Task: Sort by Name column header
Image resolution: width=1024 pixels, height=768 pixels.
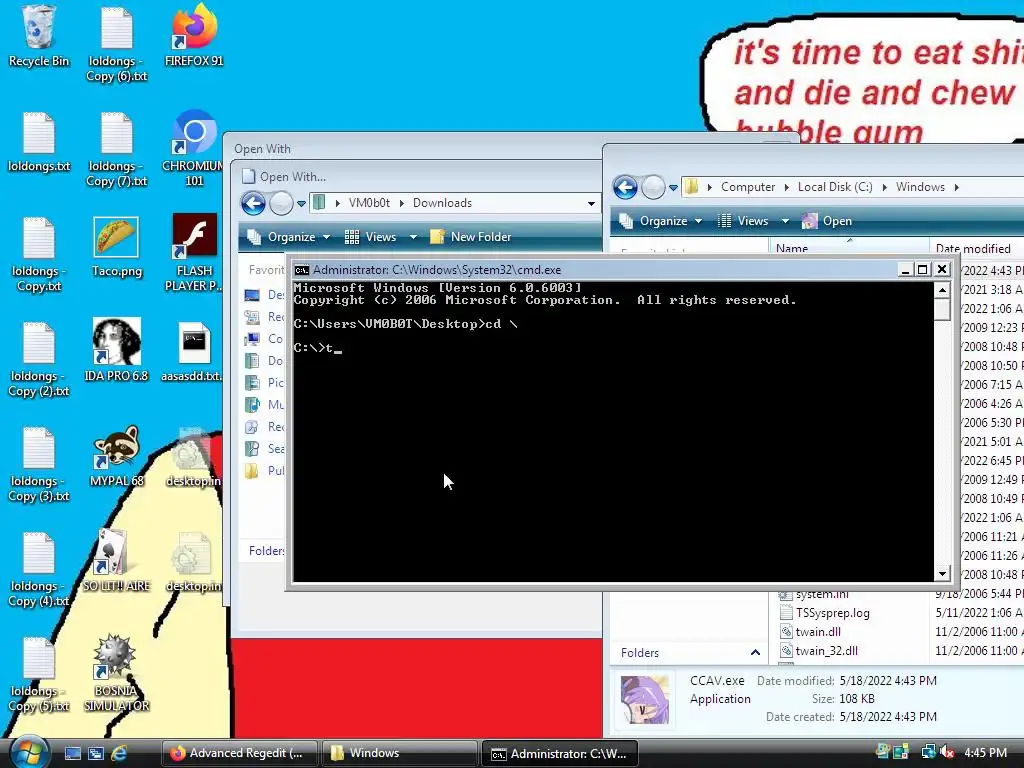Action: click(x=848, y=248)
